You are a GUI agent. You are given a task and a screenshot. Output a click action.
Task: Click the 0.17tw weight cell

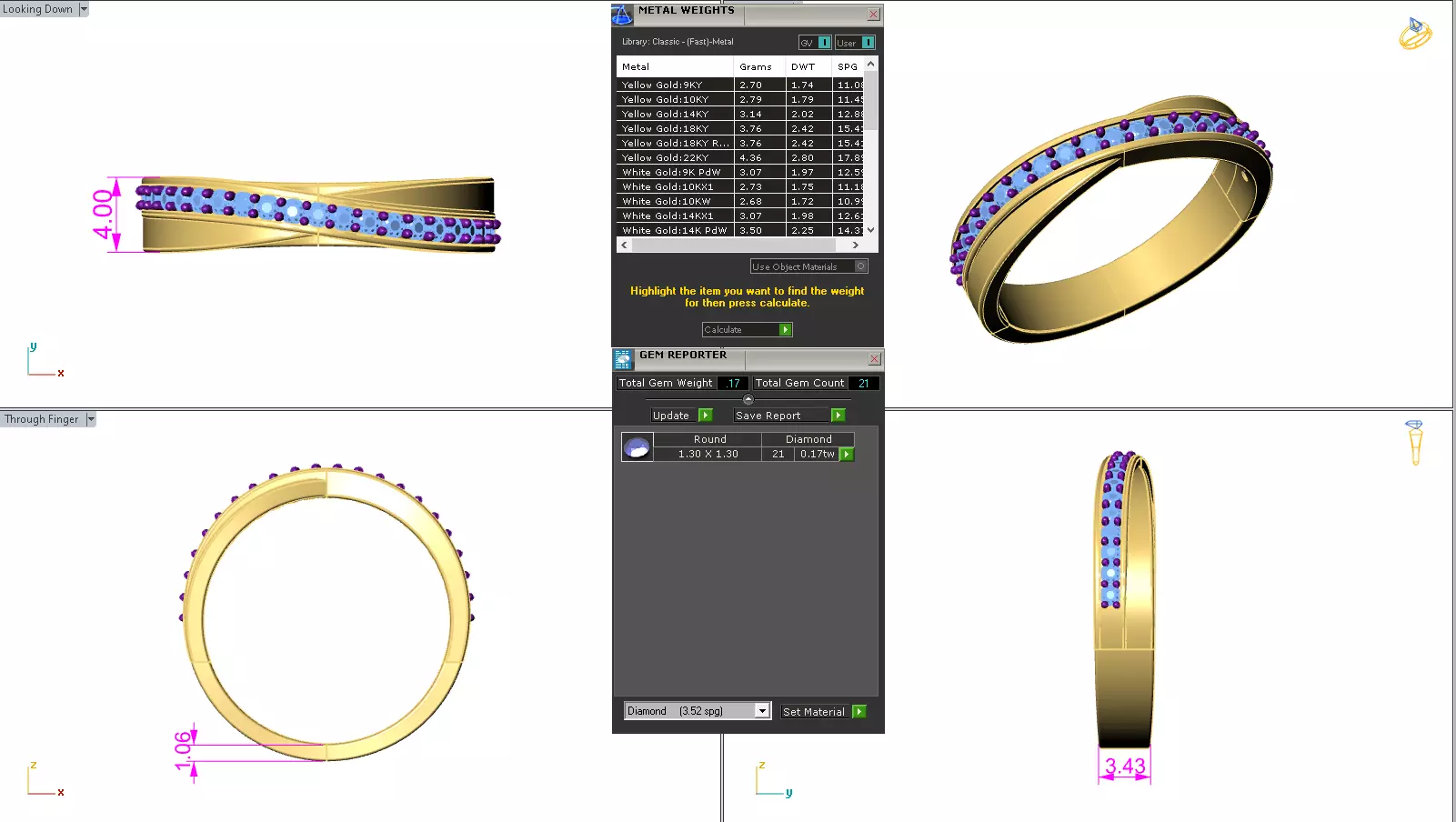817,454
